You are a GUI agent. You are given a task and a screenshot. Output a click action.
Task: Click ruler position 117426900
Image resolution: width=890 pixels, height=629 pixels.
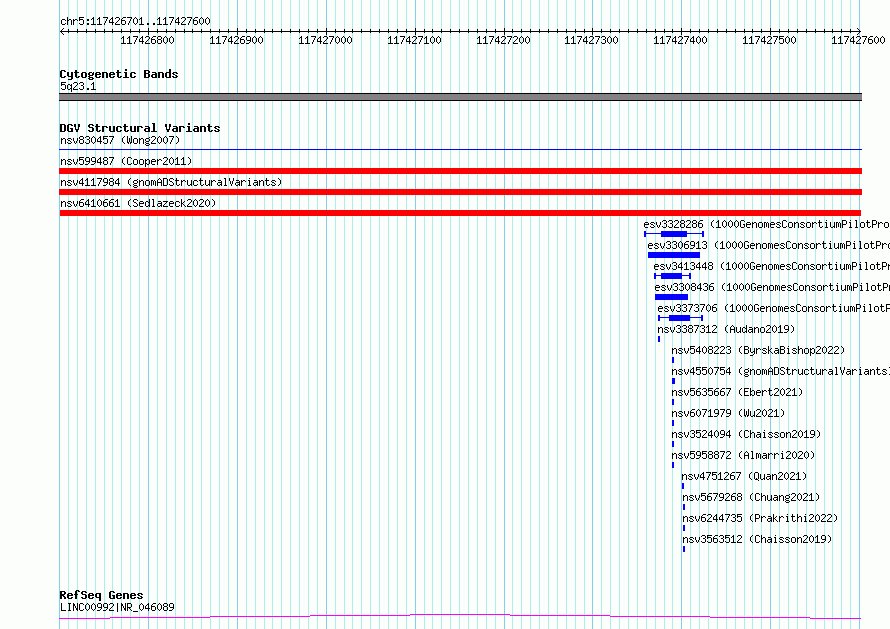click(236, 40)
